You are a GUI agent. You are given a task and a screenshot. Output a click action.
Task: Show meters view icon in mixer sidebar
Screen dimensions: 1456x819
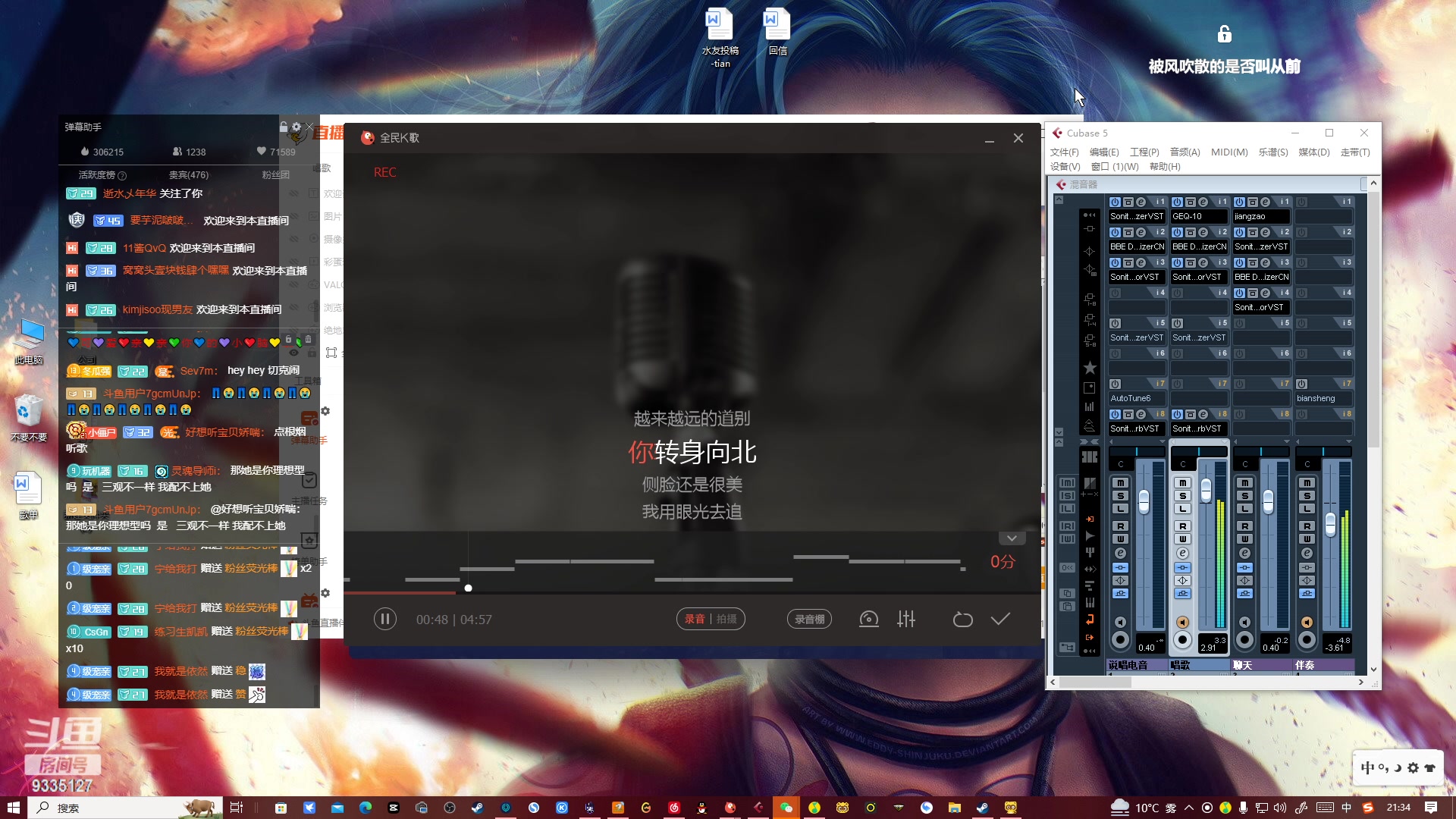coord(1090,407)
